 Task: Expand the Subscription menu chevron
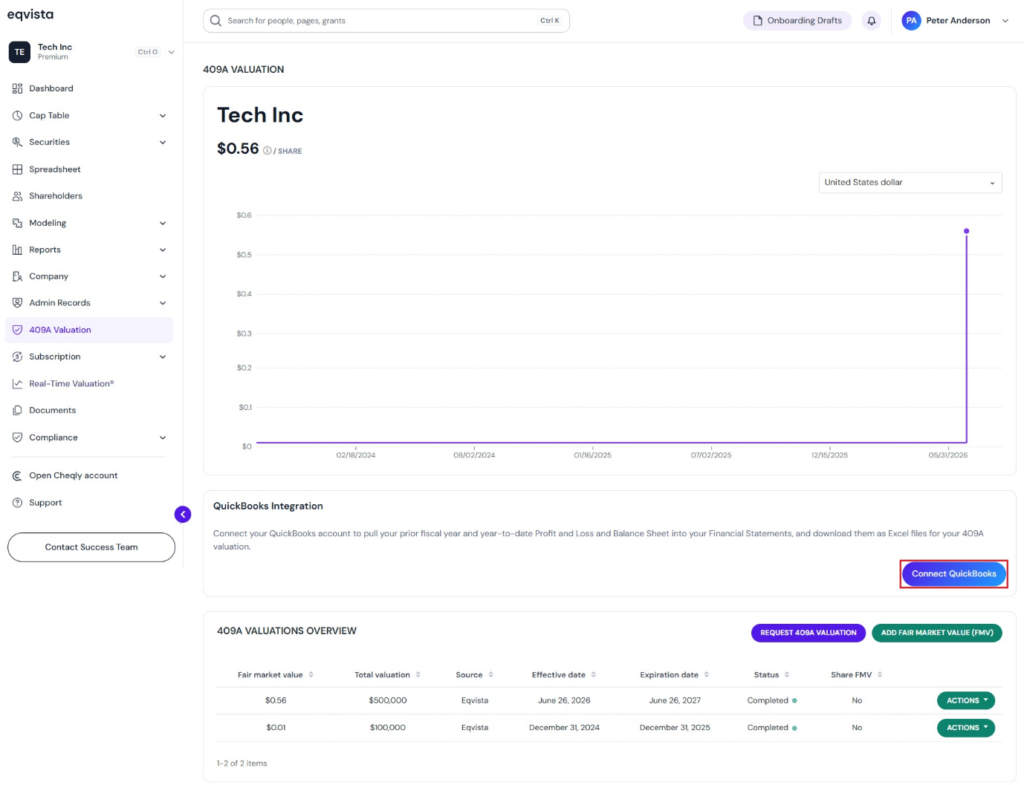click(163, 357)
